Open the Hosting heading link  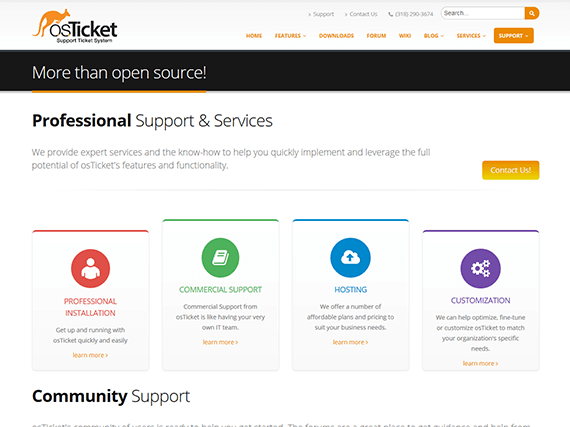click(x=350, y=290)
